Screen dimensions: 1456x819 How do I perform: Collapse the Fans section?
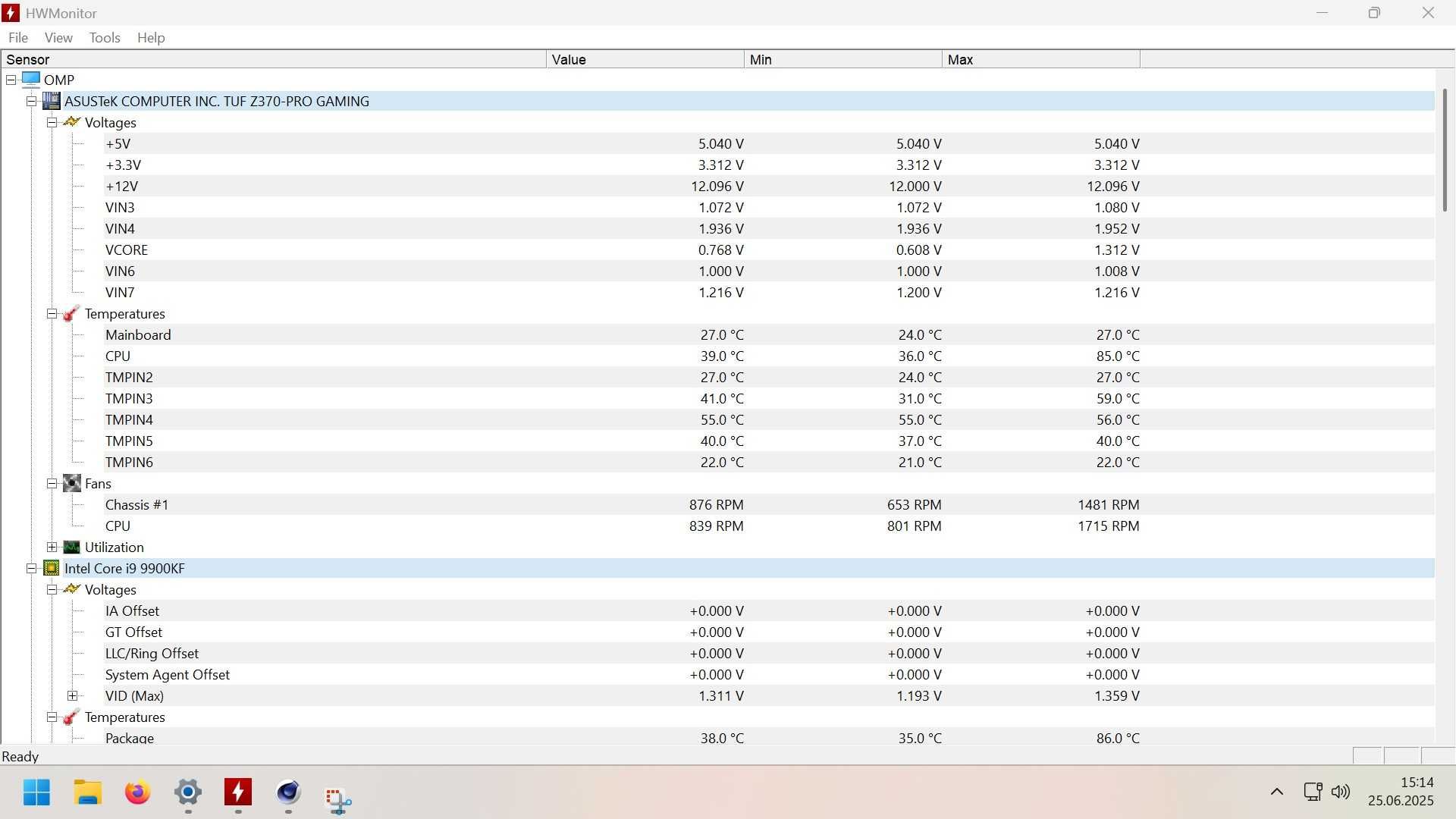(52, 483)
